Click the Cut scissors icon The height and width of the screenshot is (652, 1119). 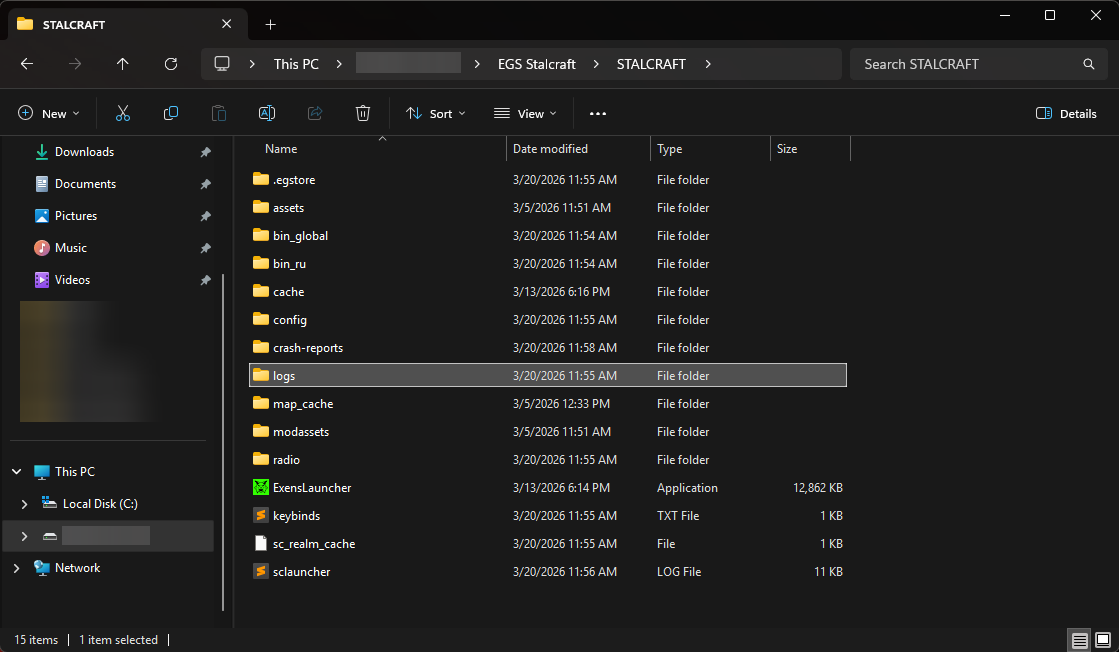pyautogui.click(x=123, y=114)
